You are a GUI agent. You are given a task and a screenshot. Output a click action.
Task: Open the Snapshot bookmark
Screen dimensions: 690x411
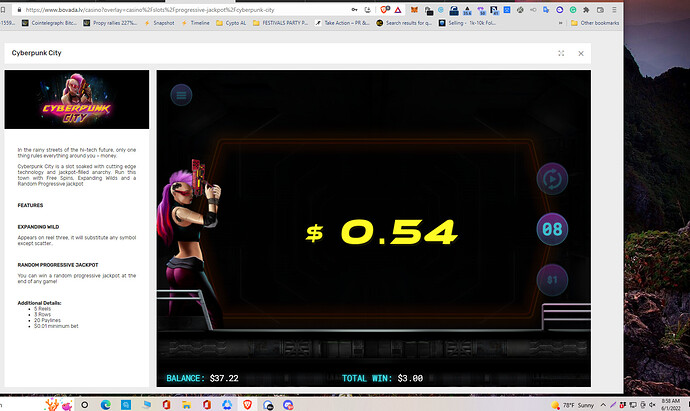159,23
